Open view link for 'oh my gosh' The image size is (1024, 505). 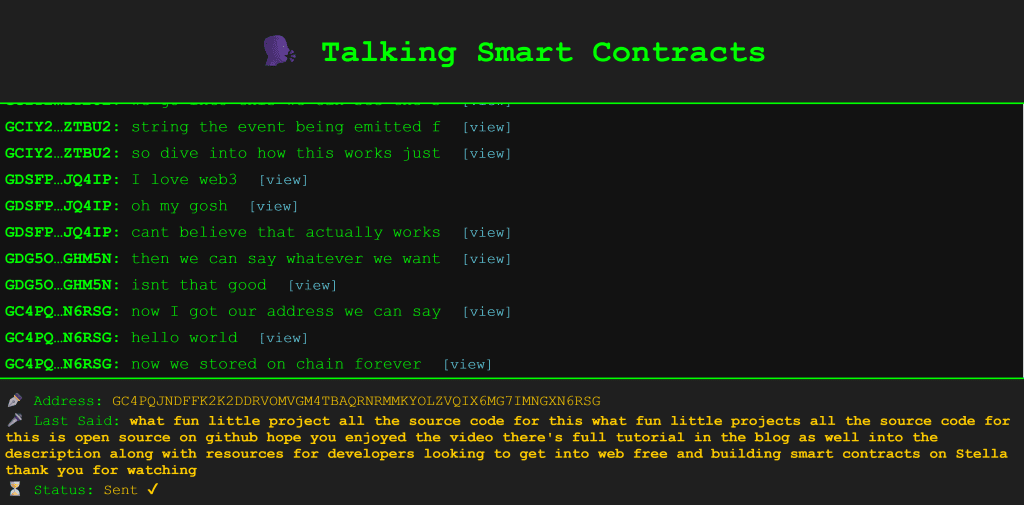[x=274, y=206]
